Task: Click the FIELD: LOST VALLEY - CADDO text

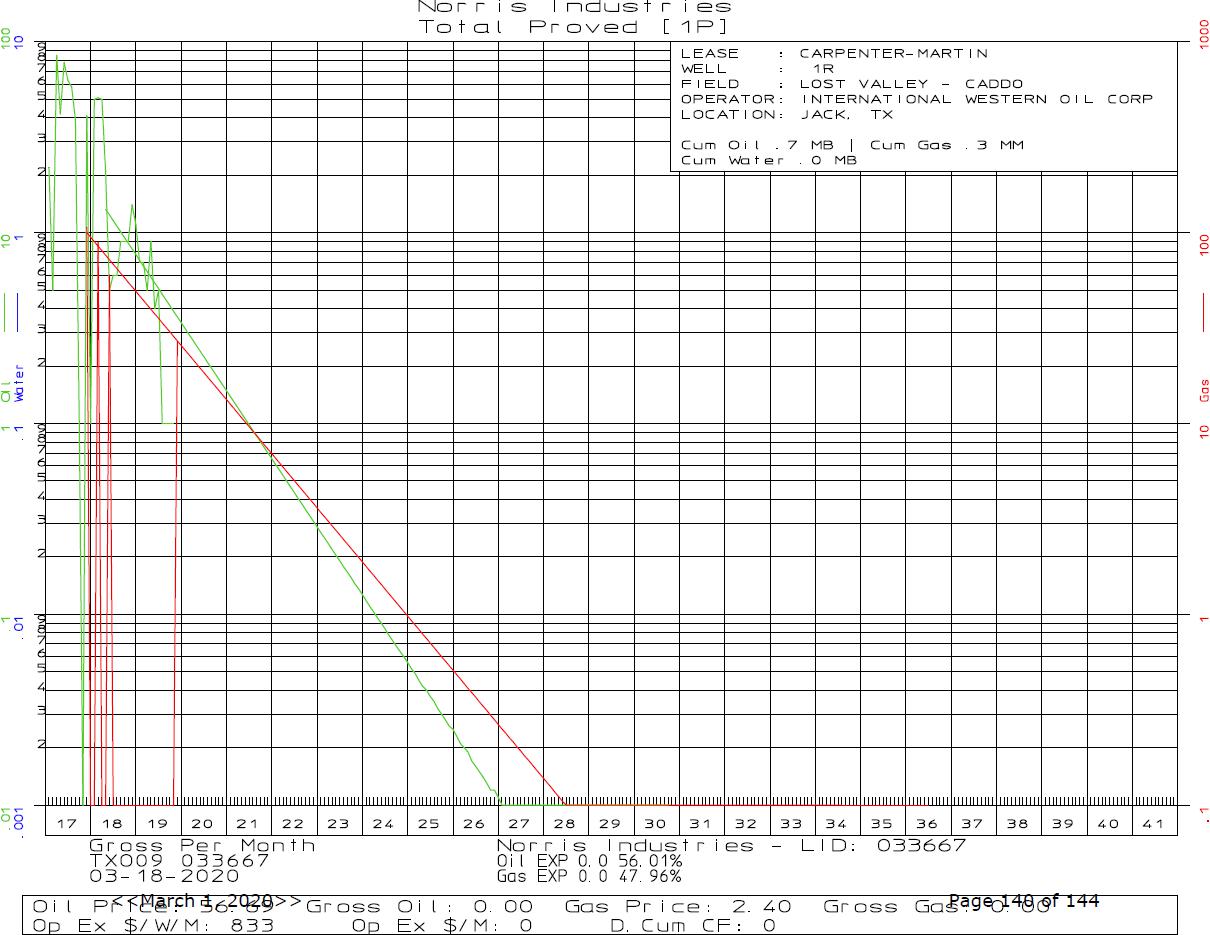Action: (852, 84)
